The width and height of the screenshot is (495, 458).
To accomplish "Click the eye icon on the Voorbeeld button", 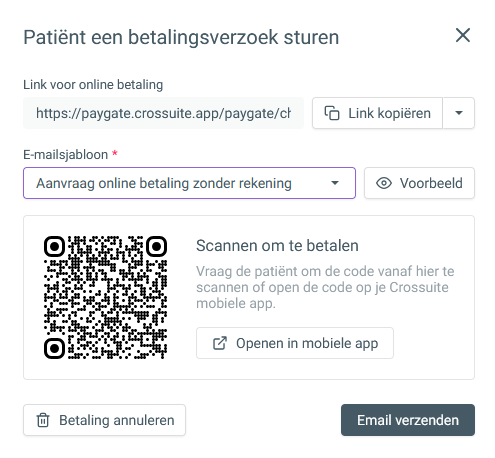I will click(x=384, y=183).
